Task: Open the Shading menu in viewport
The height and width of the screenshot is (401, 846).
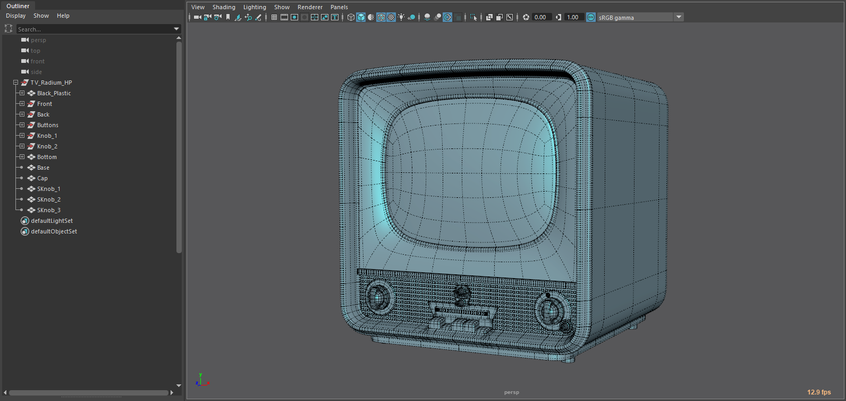Action: click(223, 7)
